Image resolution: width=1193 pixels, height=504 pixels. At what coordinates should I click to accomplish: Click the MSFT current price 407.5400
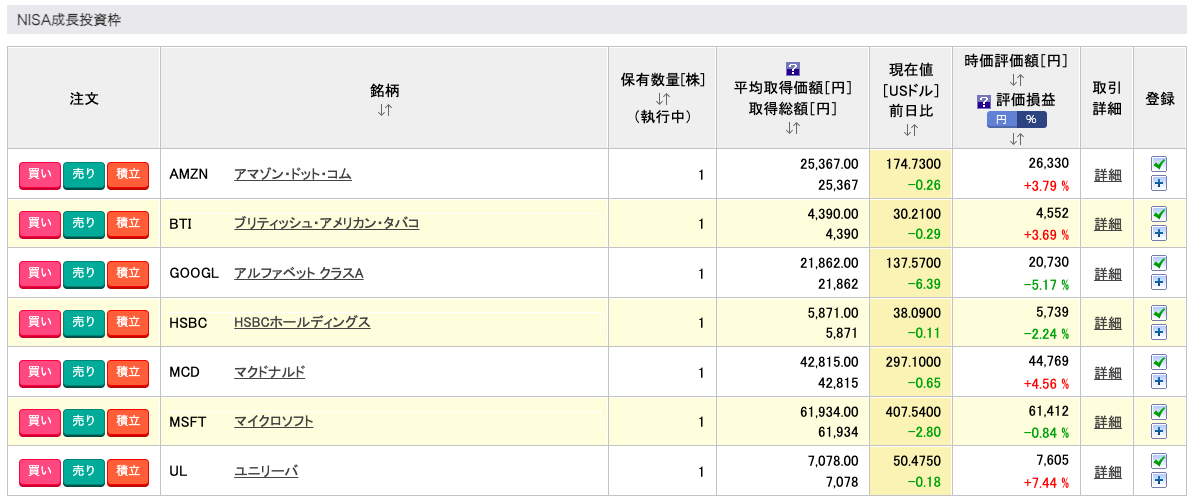click(913, 412)
